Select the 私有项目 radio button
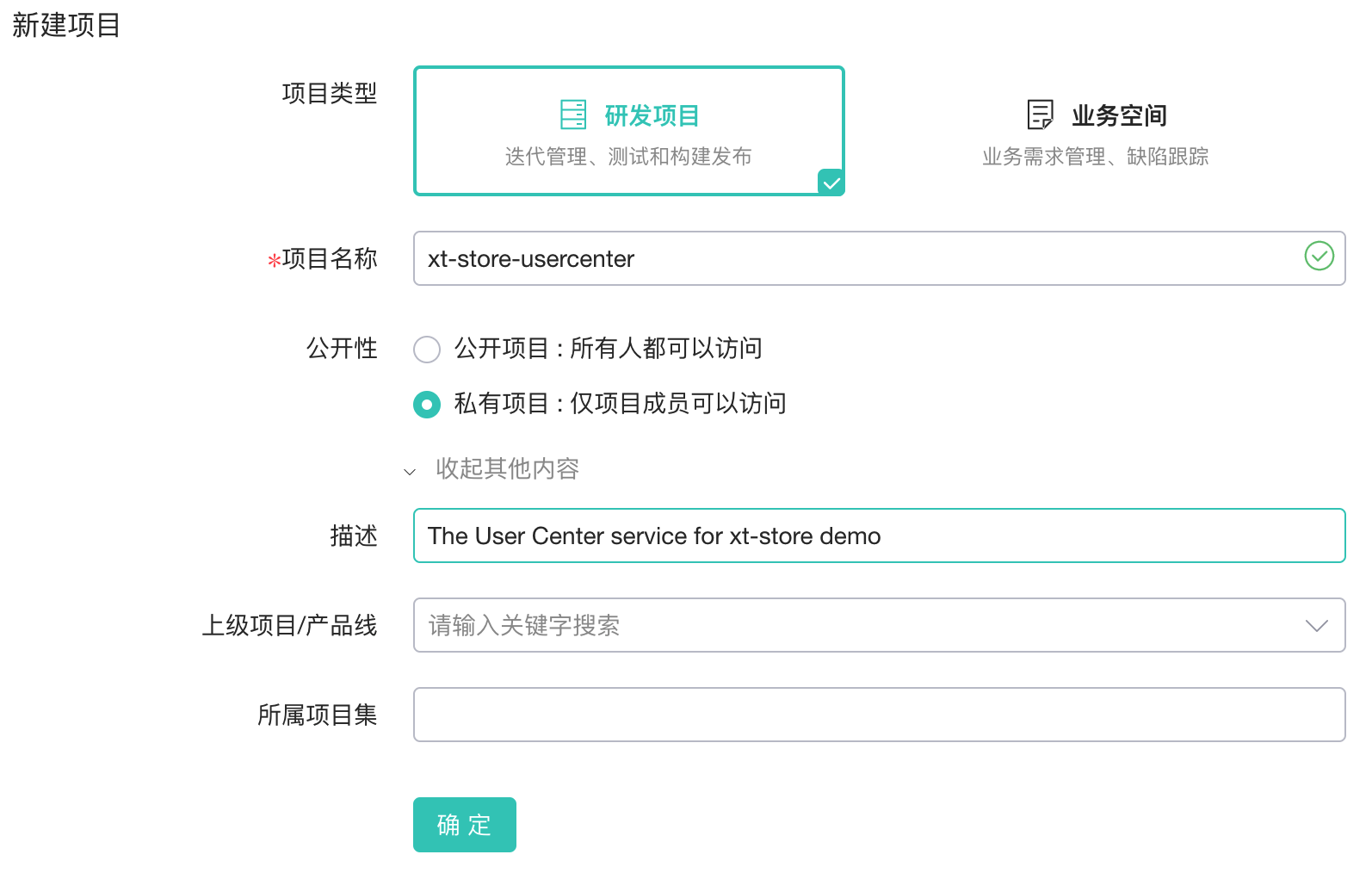This screenshot has height=873, width=1372. coord(427,405)
